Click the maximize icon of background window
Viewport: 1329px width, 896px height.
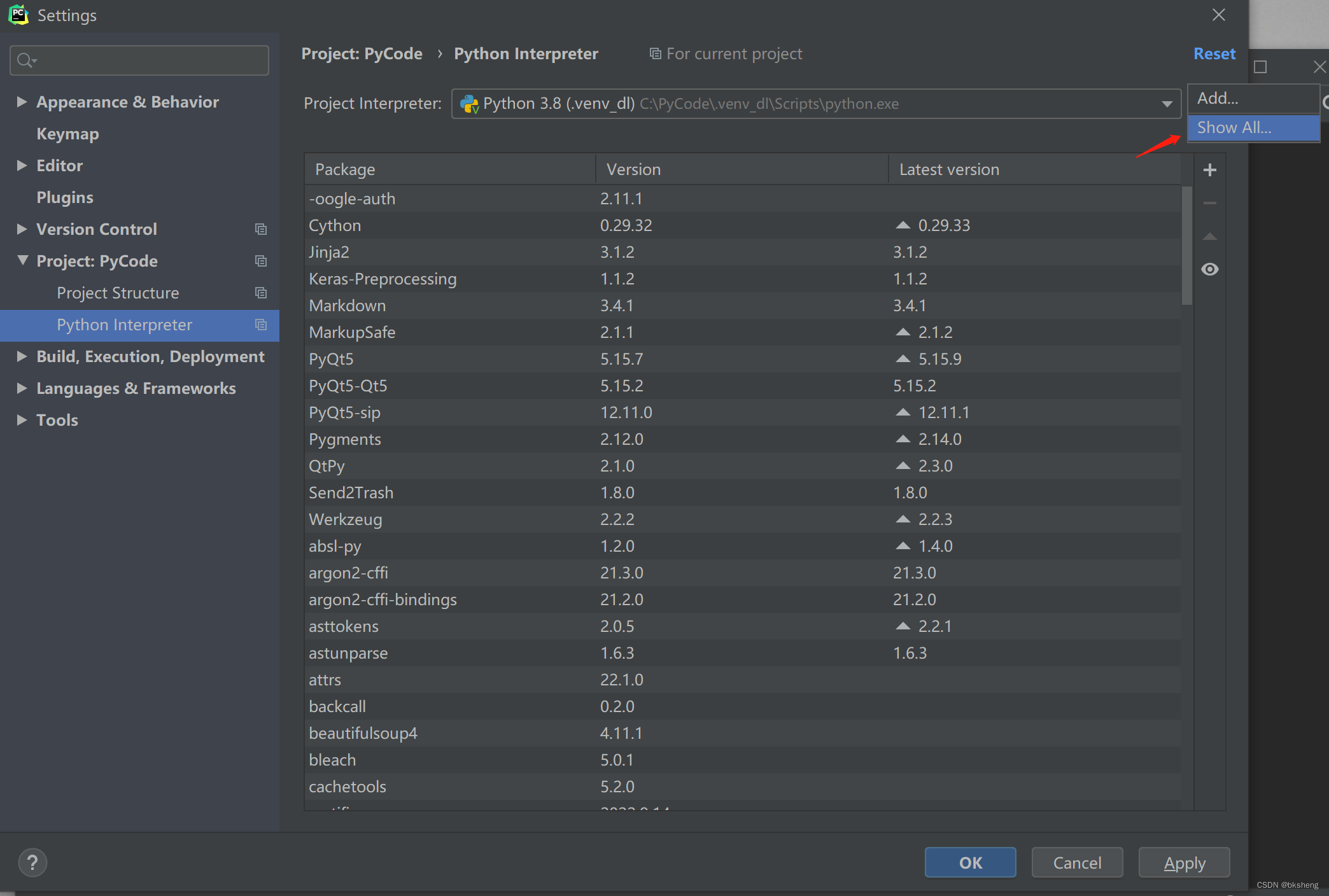point(1260,67)
